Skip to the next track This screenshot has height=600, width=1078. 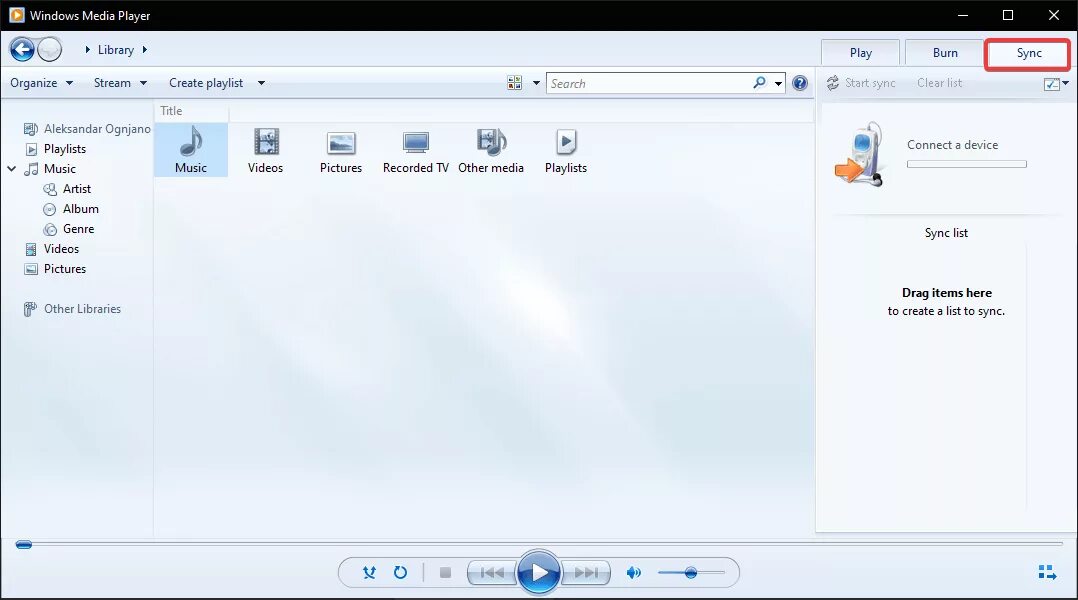click(x=586, y=572)
